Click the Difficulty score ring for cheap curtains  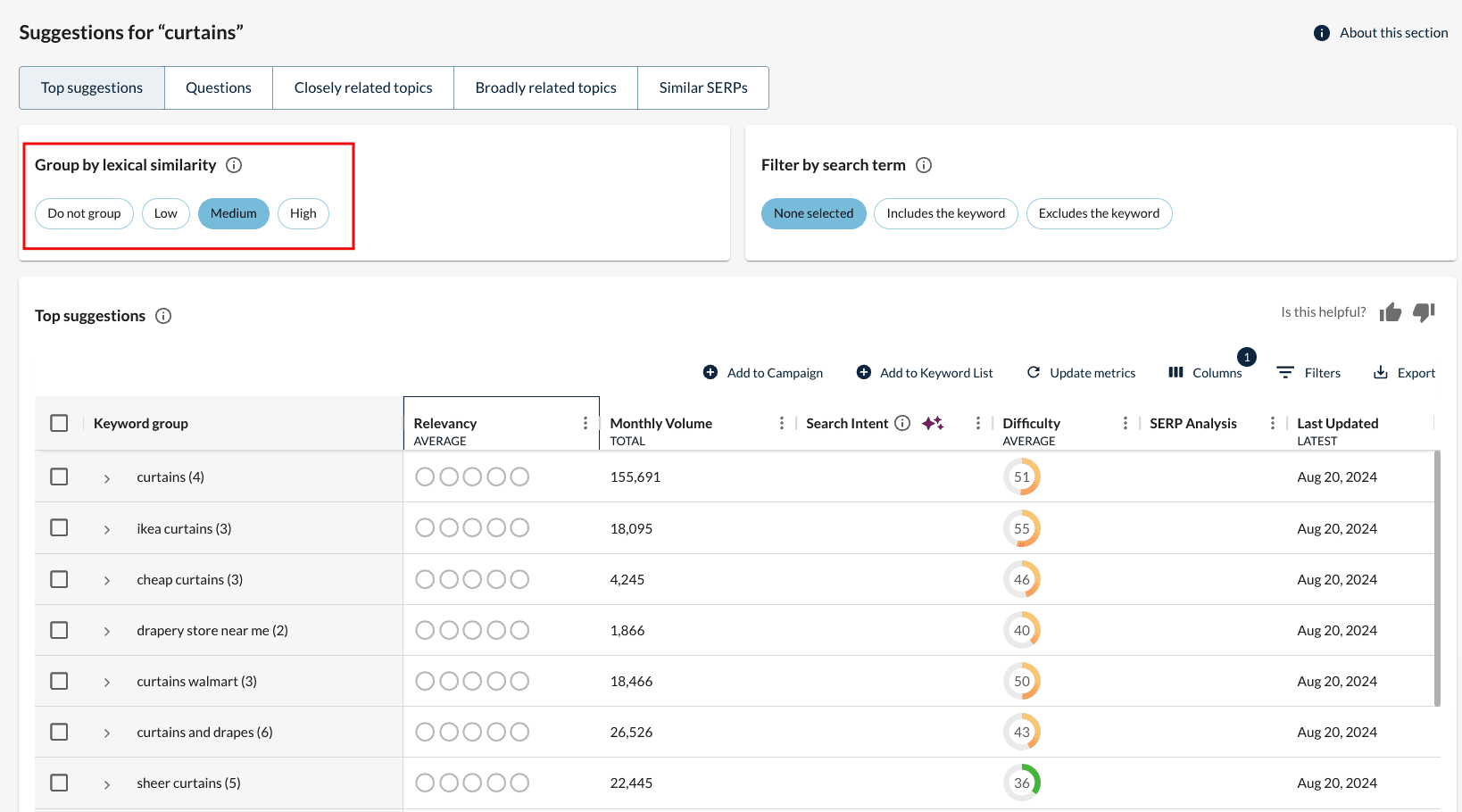(1022, 579)
